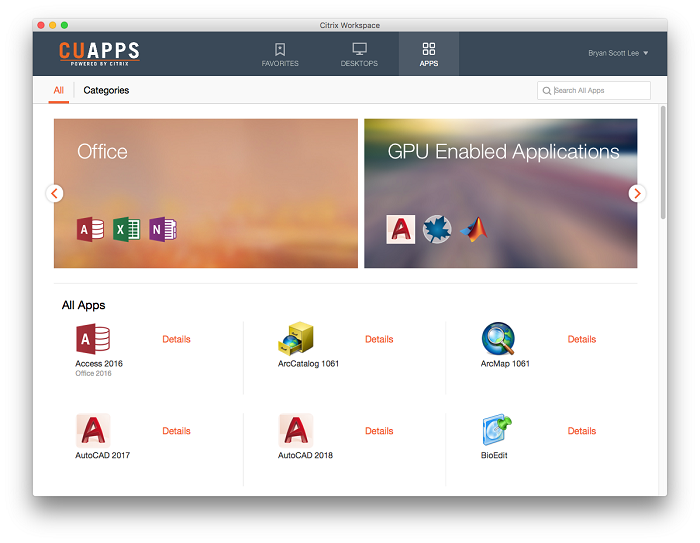Click the Access 2016 label
This screenshot has width=700, height=543.
tap(99, 363)
